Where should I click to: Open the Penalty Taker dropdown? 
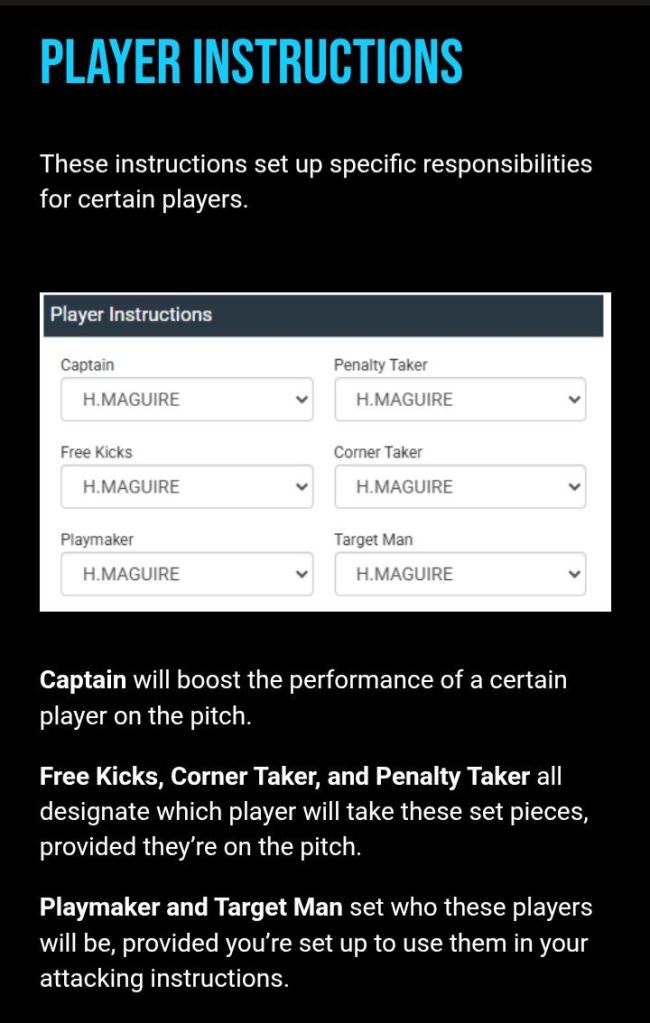click(x=460, y=400)
